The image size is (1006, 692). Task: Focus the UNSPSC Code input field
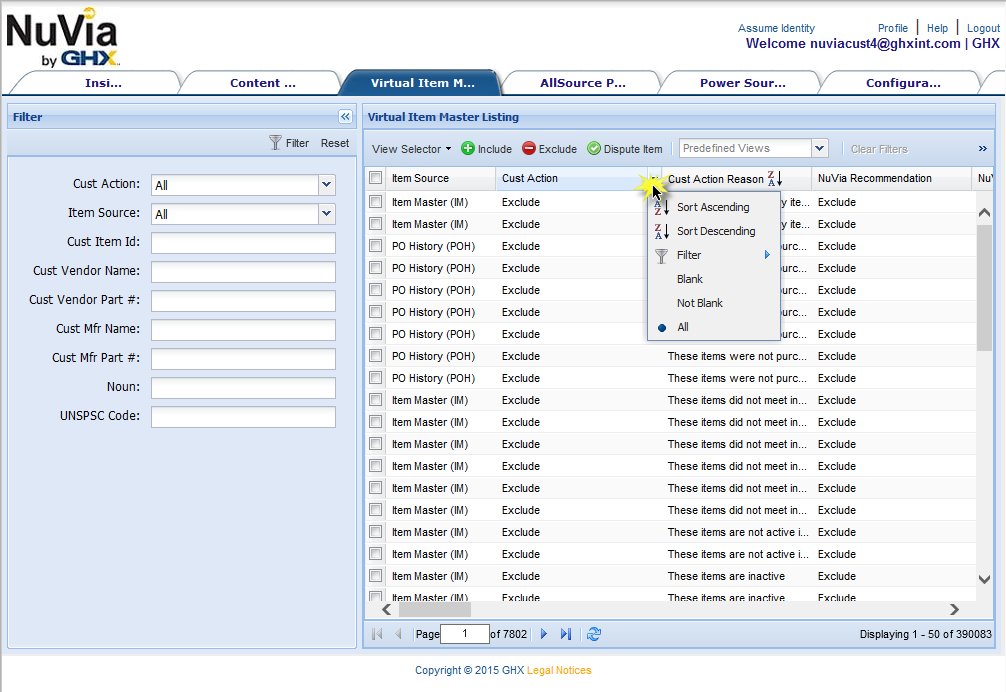[243, 417]
